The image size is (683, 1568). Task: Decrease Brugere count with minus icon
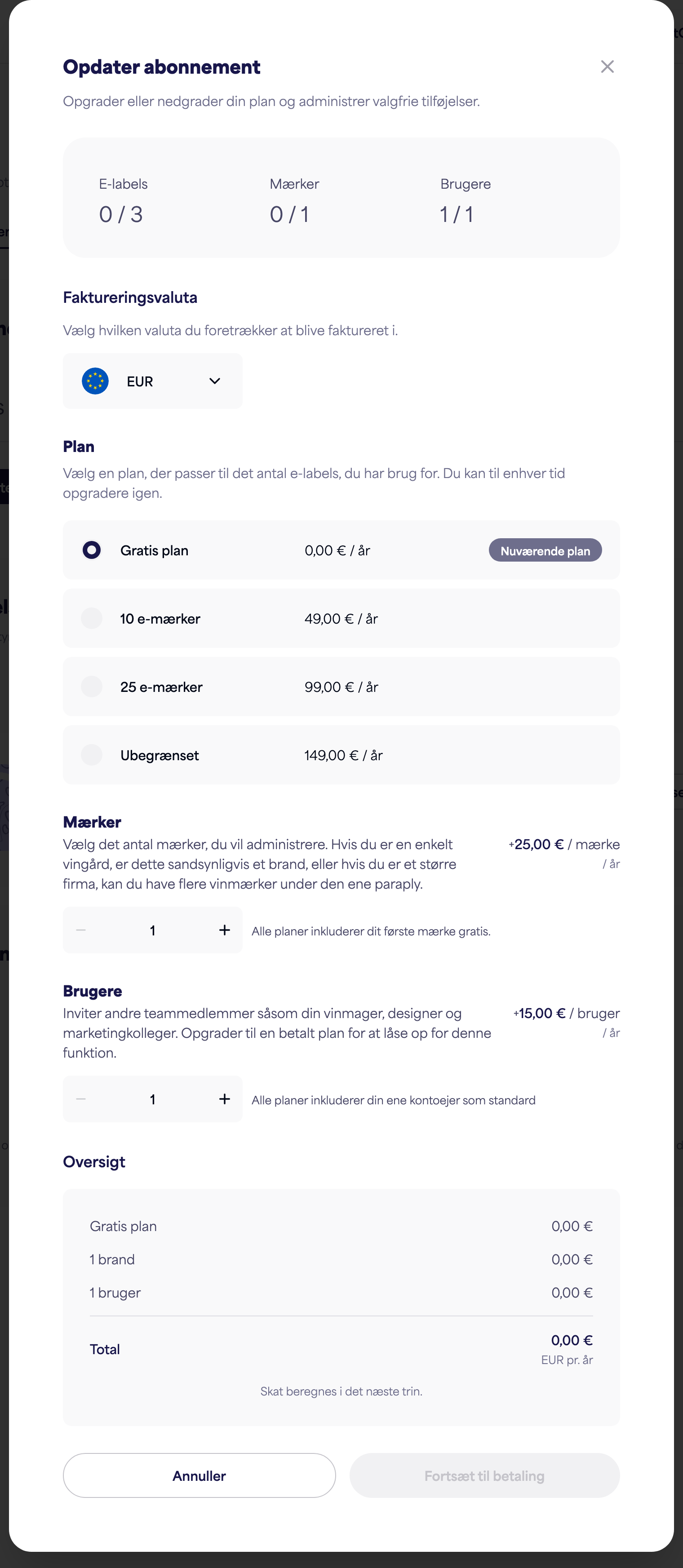81,1098
